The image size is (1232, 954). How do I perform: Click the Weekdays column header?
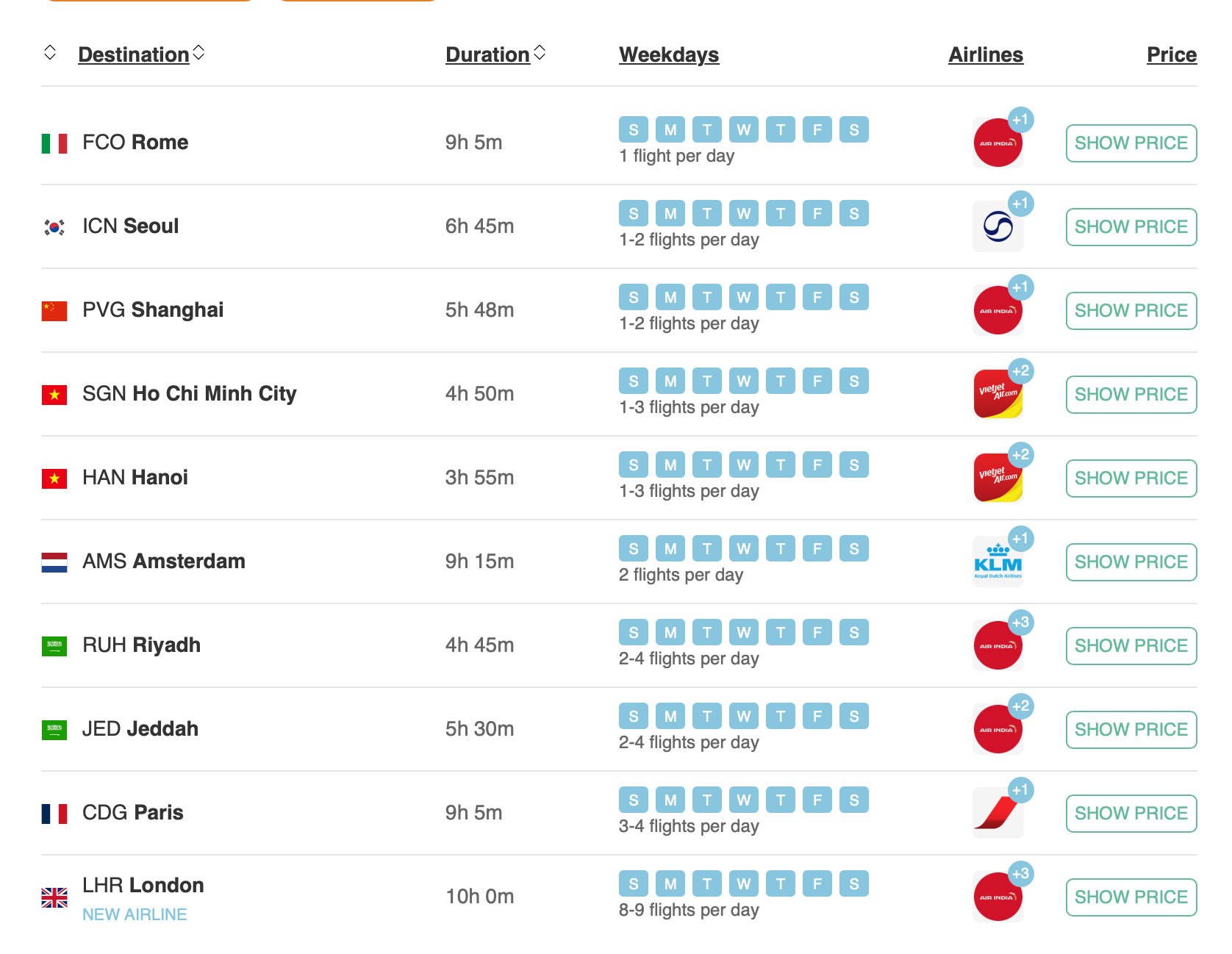(669, 55)
